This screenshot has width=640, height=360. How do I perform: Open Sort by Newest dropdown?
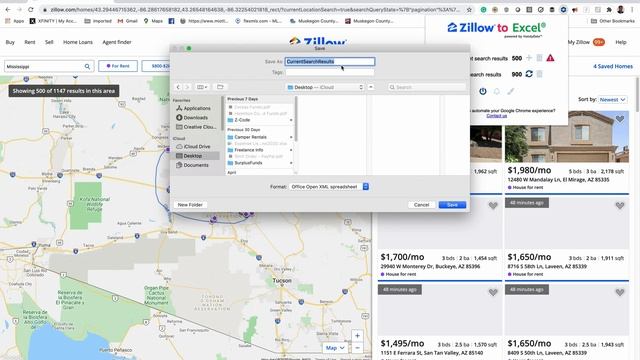613,100
